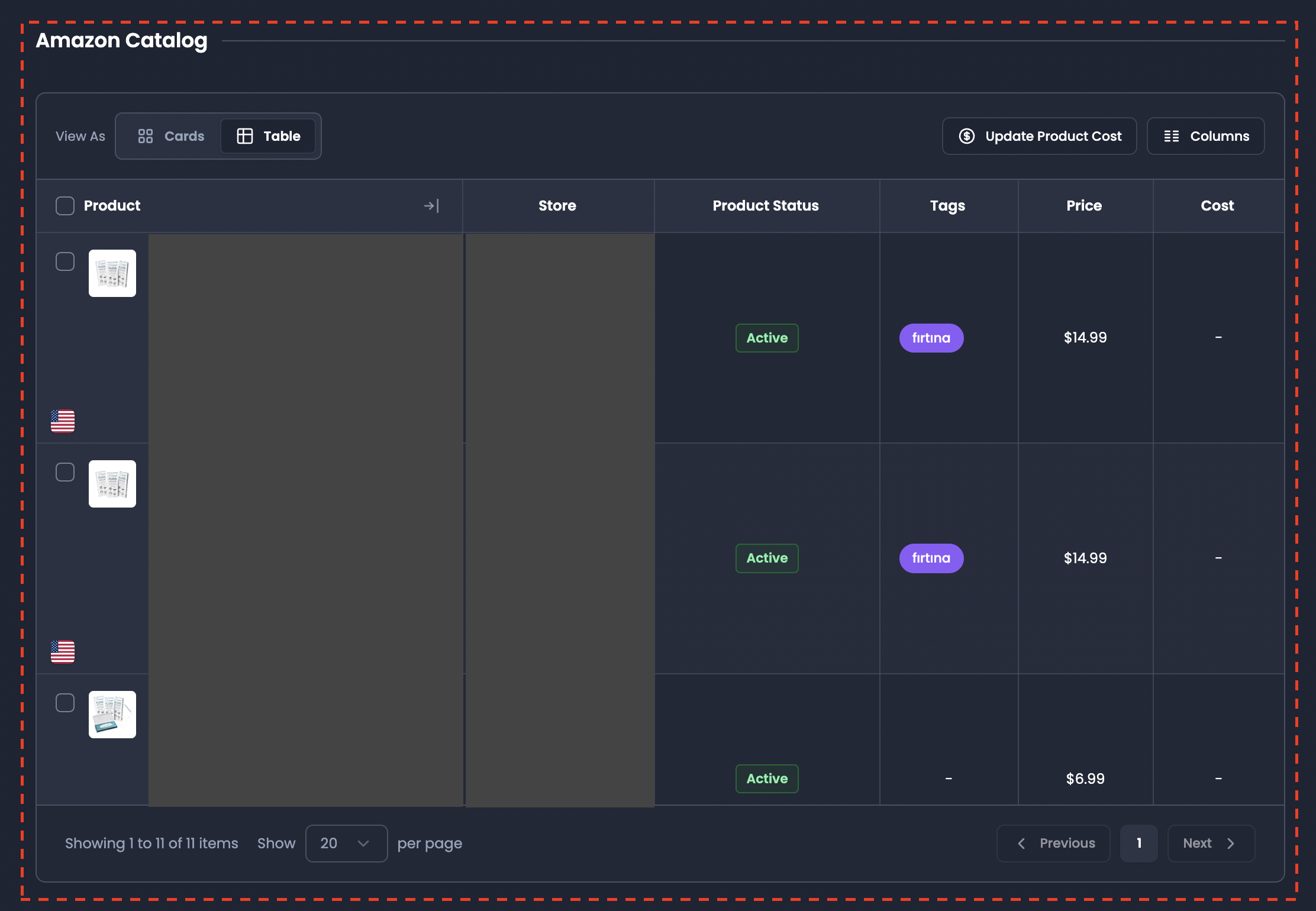
Task: Click the Store column header
Action: click(x=557, y=206)
